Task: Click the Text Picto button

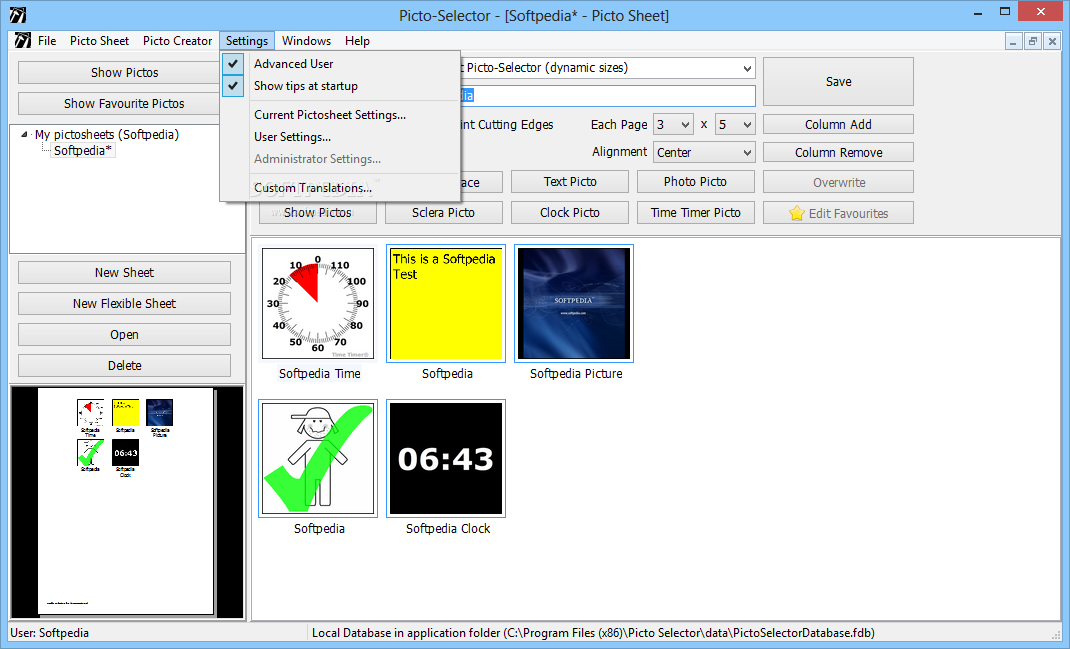Action: (x=570, y=182)
